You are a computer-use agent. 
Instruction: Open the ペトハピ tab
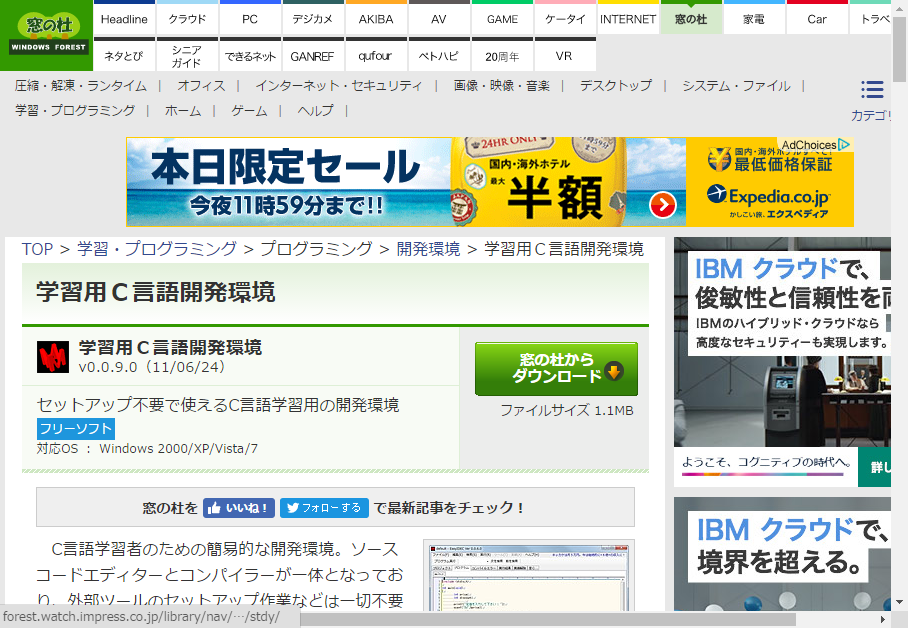tap(439, 56)
